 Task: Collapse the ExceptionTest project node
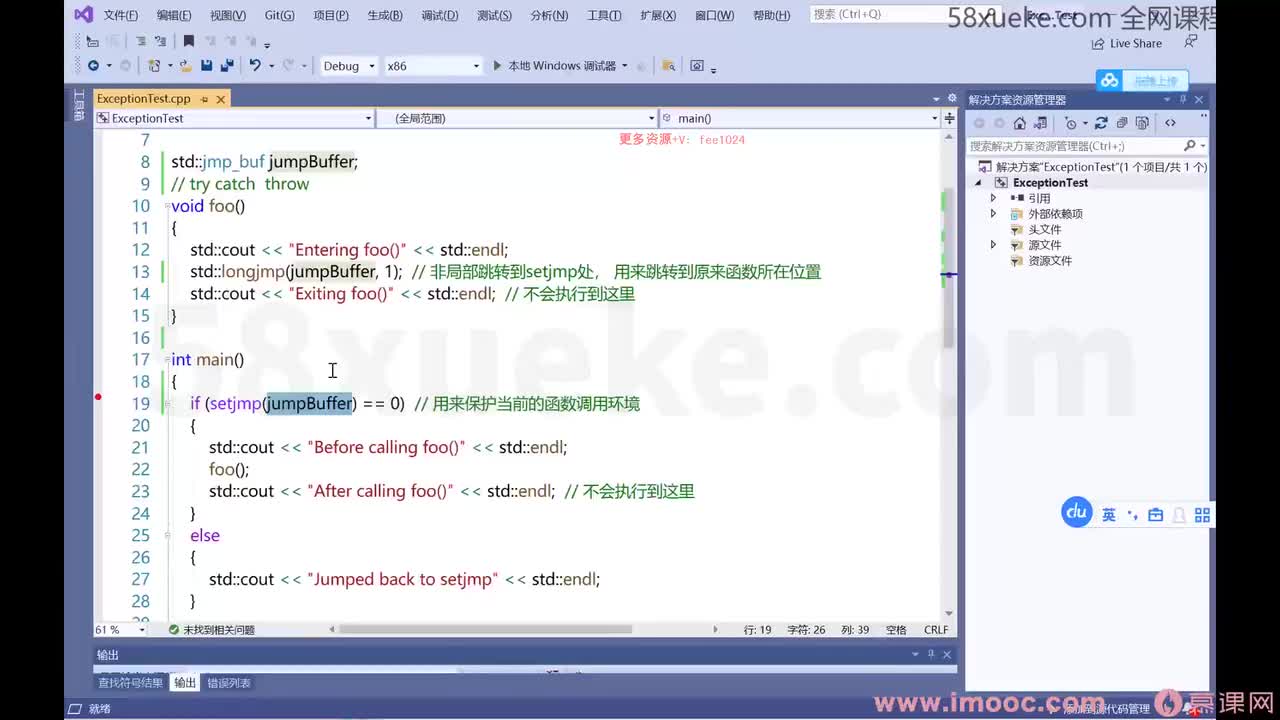pyautogui.click(x=979, y=183)
